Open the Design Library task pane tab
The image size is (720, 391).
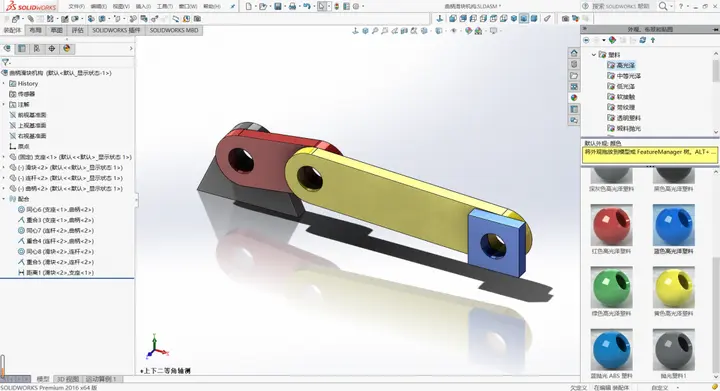(574, 64)
